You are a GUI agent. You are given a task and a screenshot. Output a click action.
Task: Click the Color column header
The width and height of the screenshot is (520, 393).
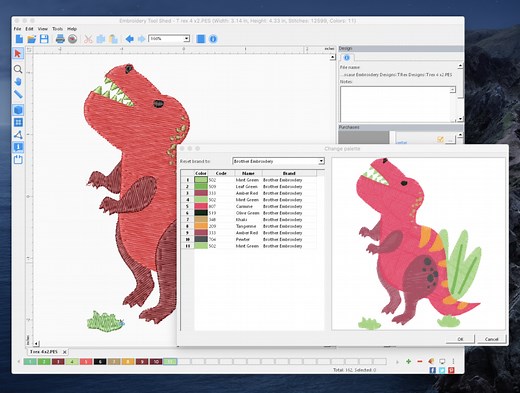[x=201, y=173]
